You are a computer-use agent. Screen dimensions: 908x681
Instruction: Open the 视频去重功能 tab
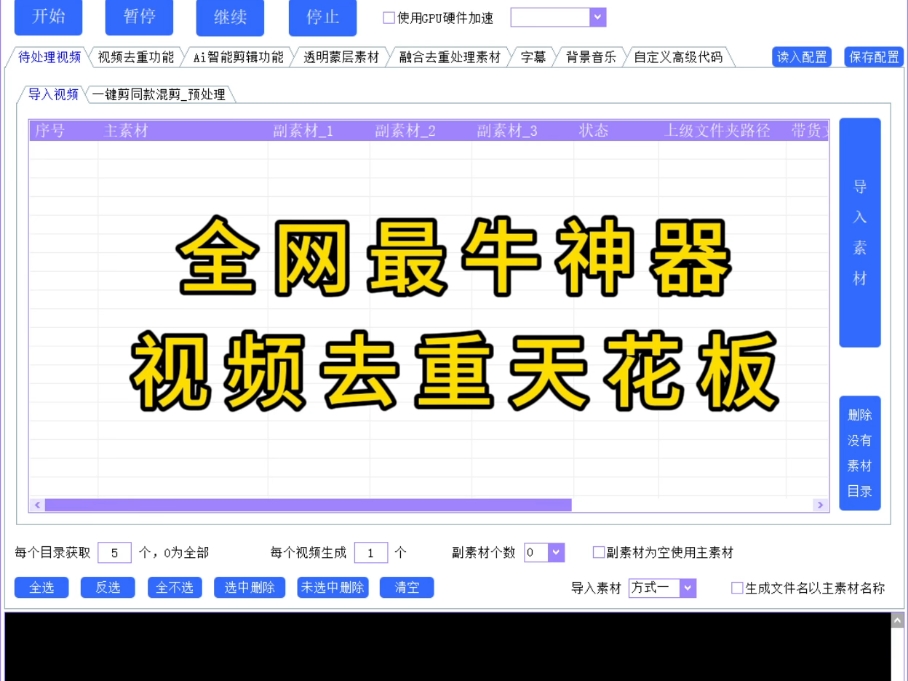(136, 57)
